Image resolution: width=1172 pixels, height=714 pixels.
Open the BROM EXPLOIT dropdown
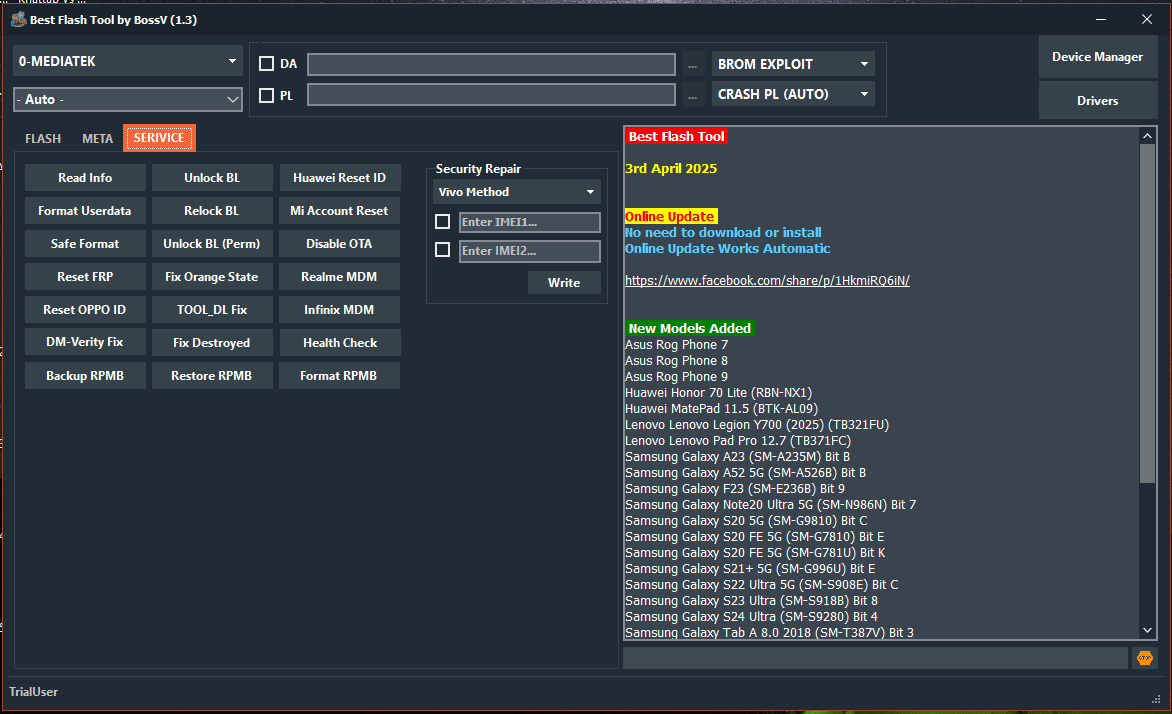(x=793, y=64)
